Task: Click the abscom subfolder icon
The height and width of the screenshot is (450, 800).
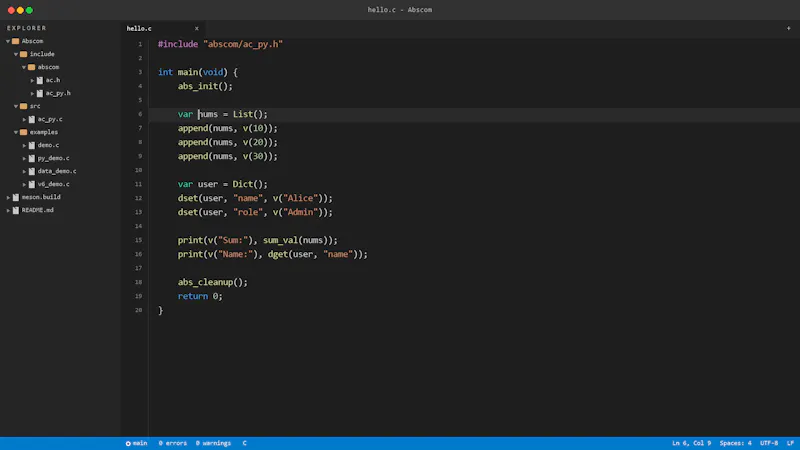Action: point(32,67)
